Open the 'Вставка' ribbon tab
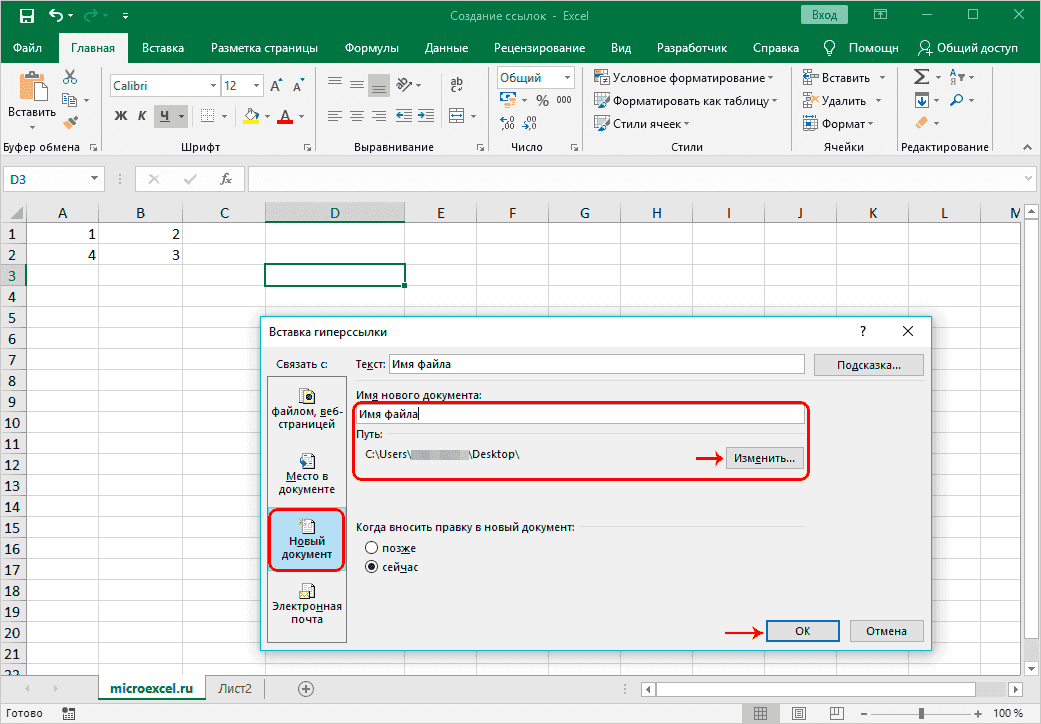 pyautogui.click(x=162, y=48)
